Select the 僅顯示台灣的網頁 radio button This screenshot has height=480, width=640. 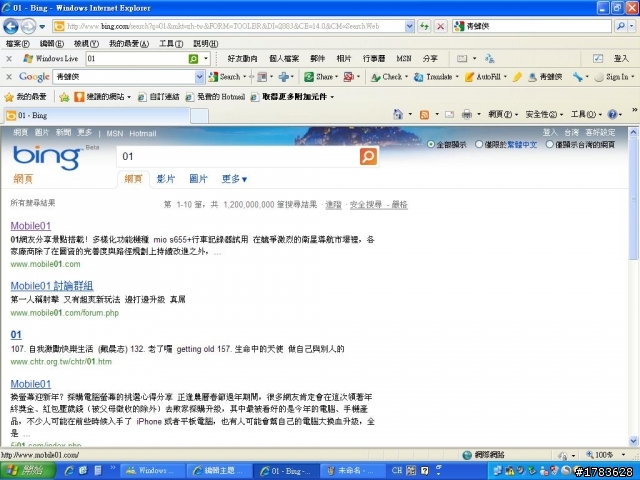pyautogui.click(x=549, y=144)
